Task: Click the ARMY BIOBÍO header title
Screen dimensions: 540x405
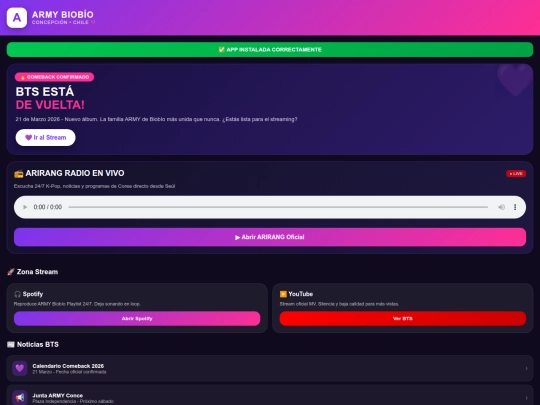Action: click(x=63, y=14)
